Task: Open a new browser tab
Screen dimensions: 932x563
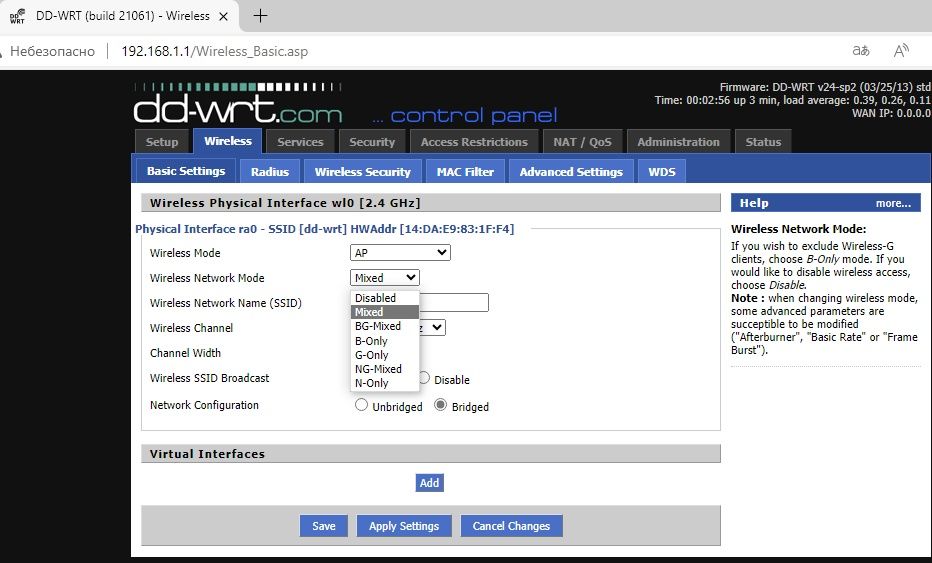Action: point(260,16)
